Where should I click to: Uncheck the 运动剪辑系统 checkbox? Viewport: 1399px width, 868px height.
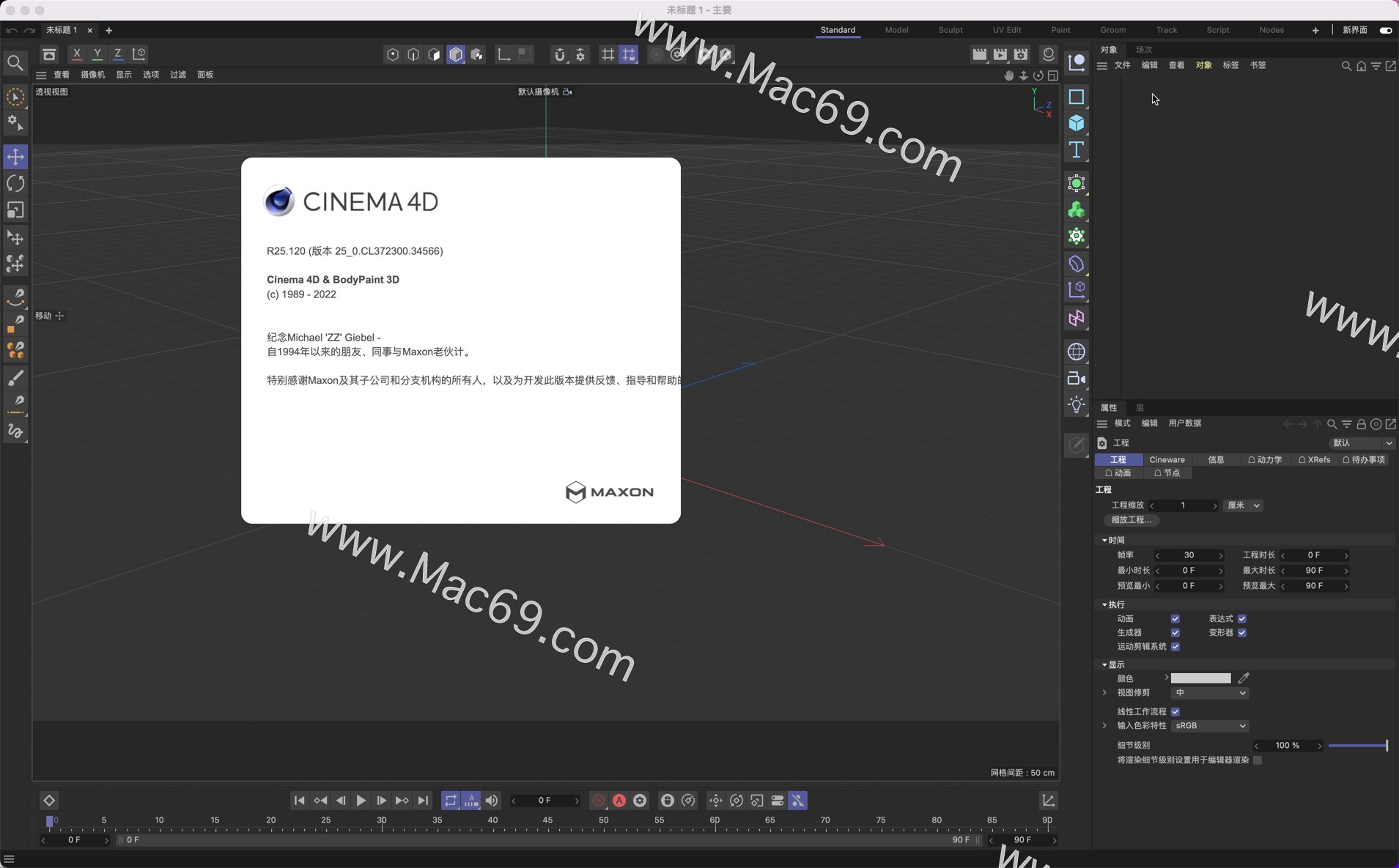tap(1175, 647)
